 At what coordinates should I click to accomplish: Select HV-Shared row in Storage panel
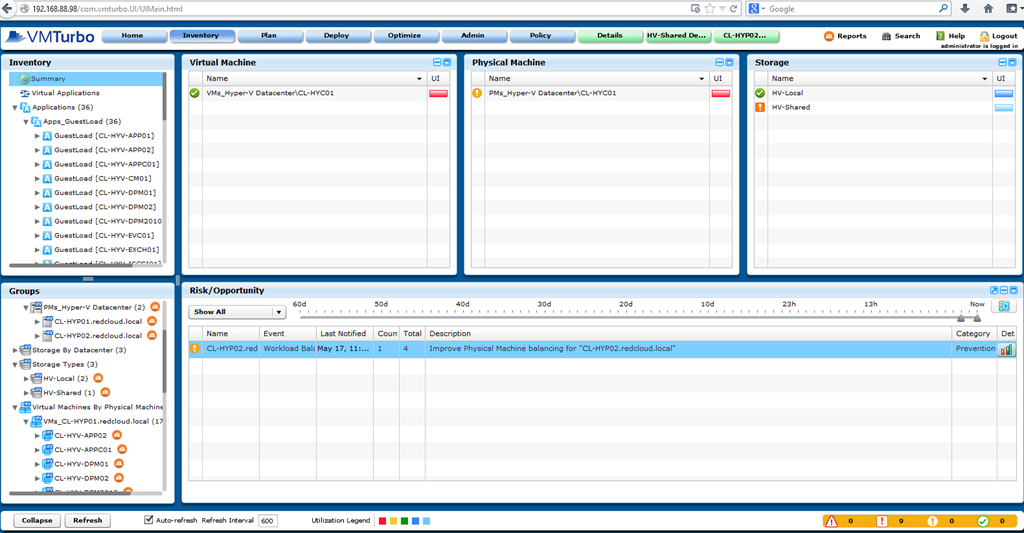[885, 107]
